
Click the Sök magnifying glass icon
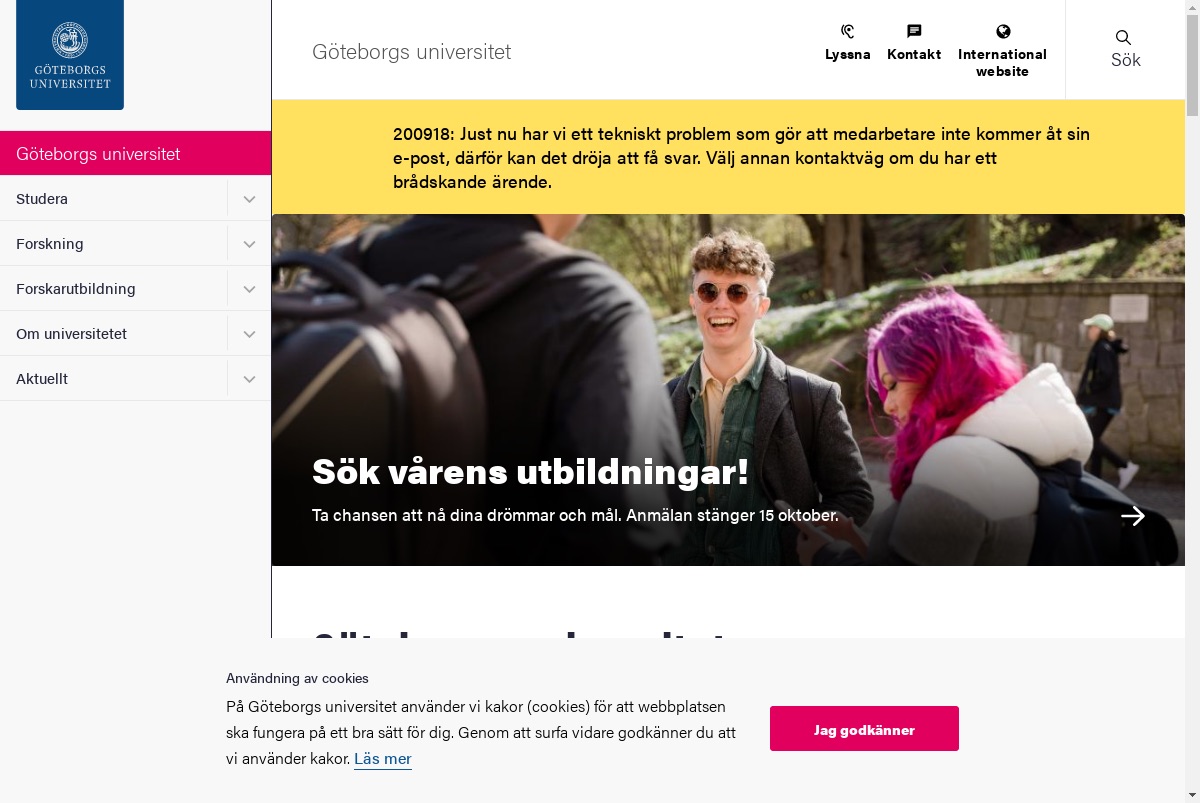pyautogui.click(x=1124, y=37)
